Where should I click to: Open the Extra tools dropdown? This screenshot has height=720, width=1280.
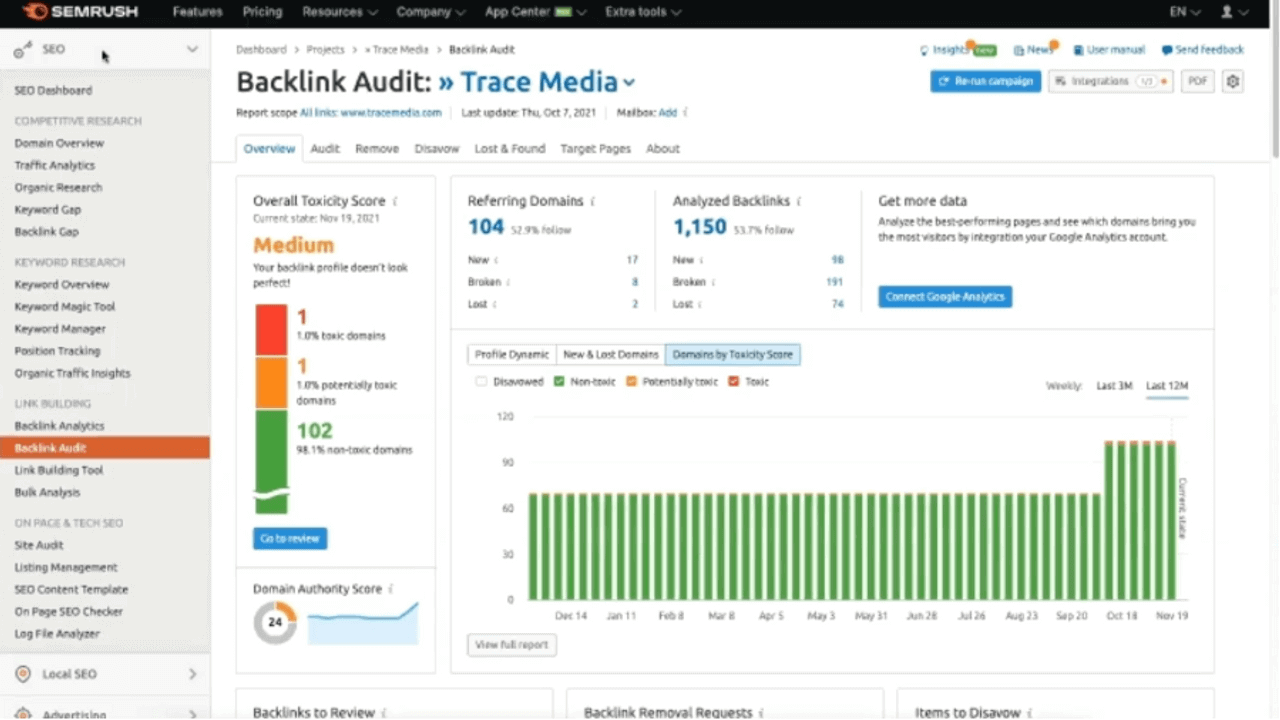(643, 12)
